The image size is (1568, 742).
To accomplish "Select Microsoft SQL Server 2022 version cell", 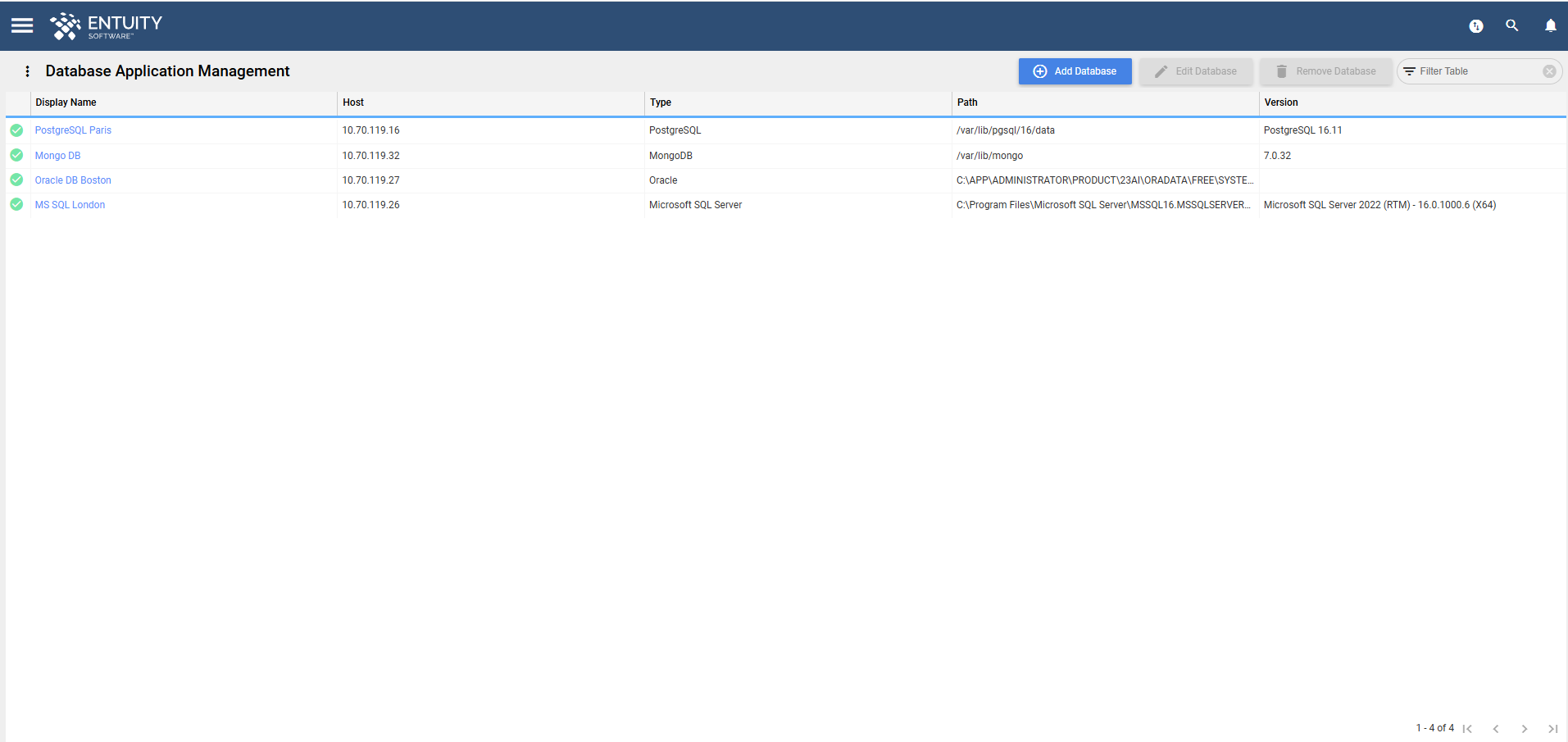I will [1412, 205].
